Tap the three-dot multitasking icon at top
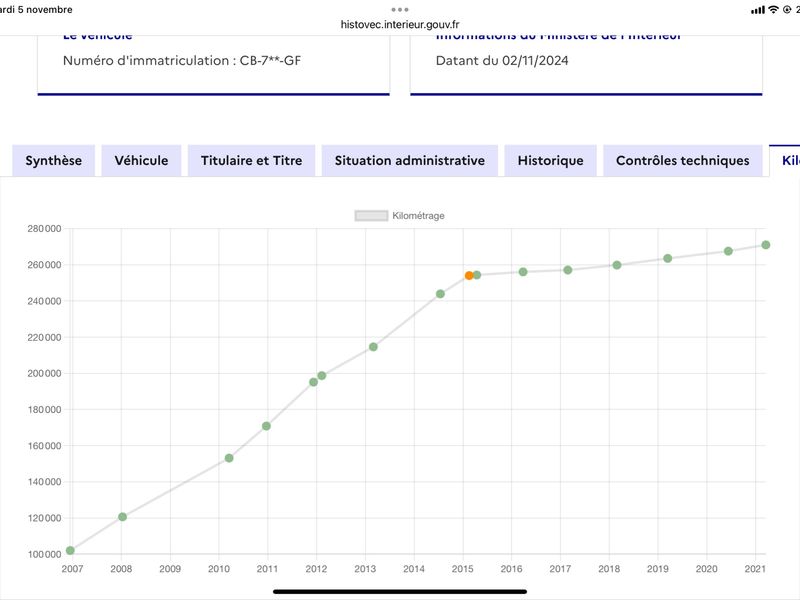The width and height of the screenshot is (800, 600). (x=400, y=9)
